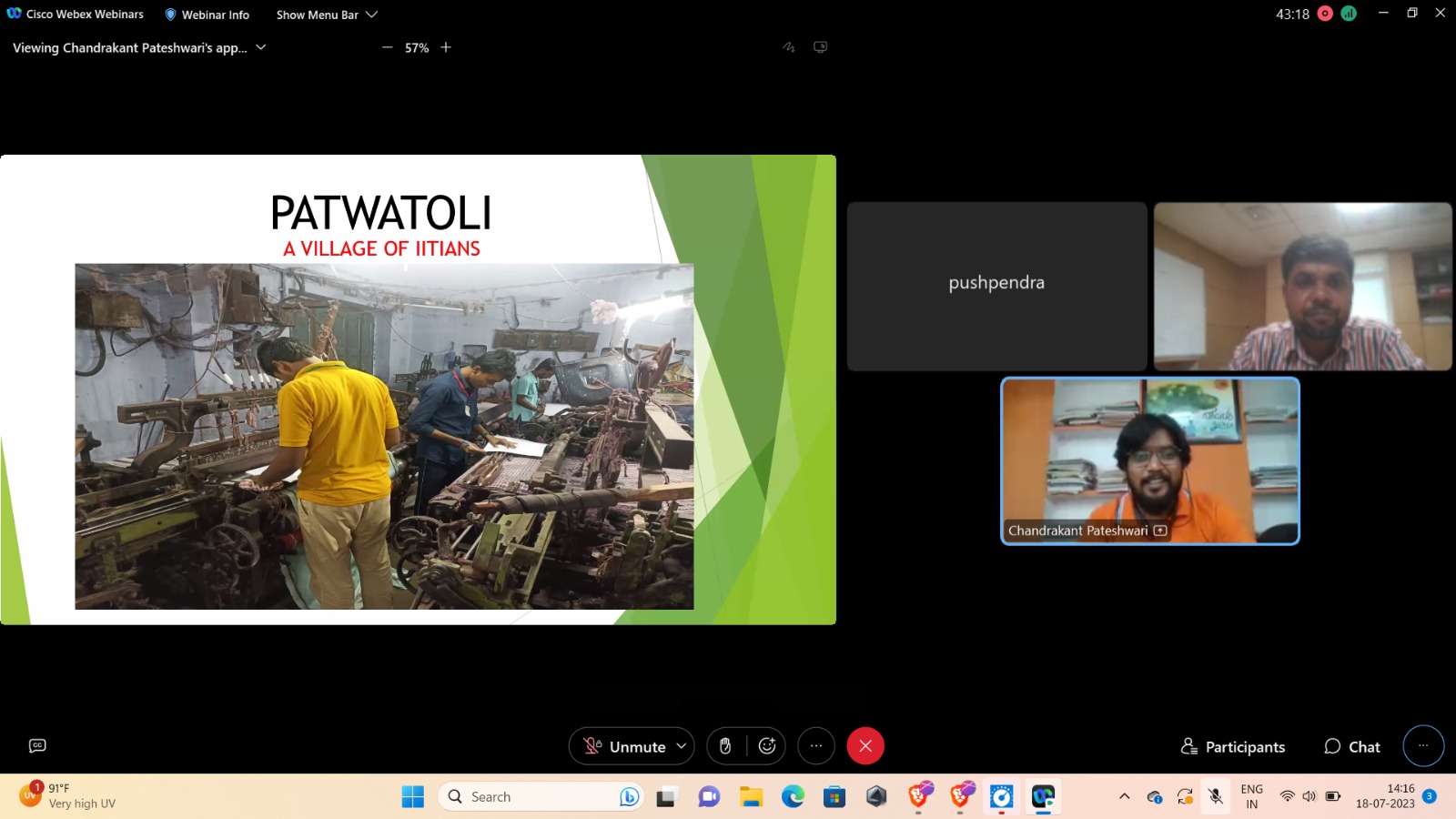Viewport: 1456px width, 819px height.
Task: Click the share screen view icon
Action: click(820, 46)
